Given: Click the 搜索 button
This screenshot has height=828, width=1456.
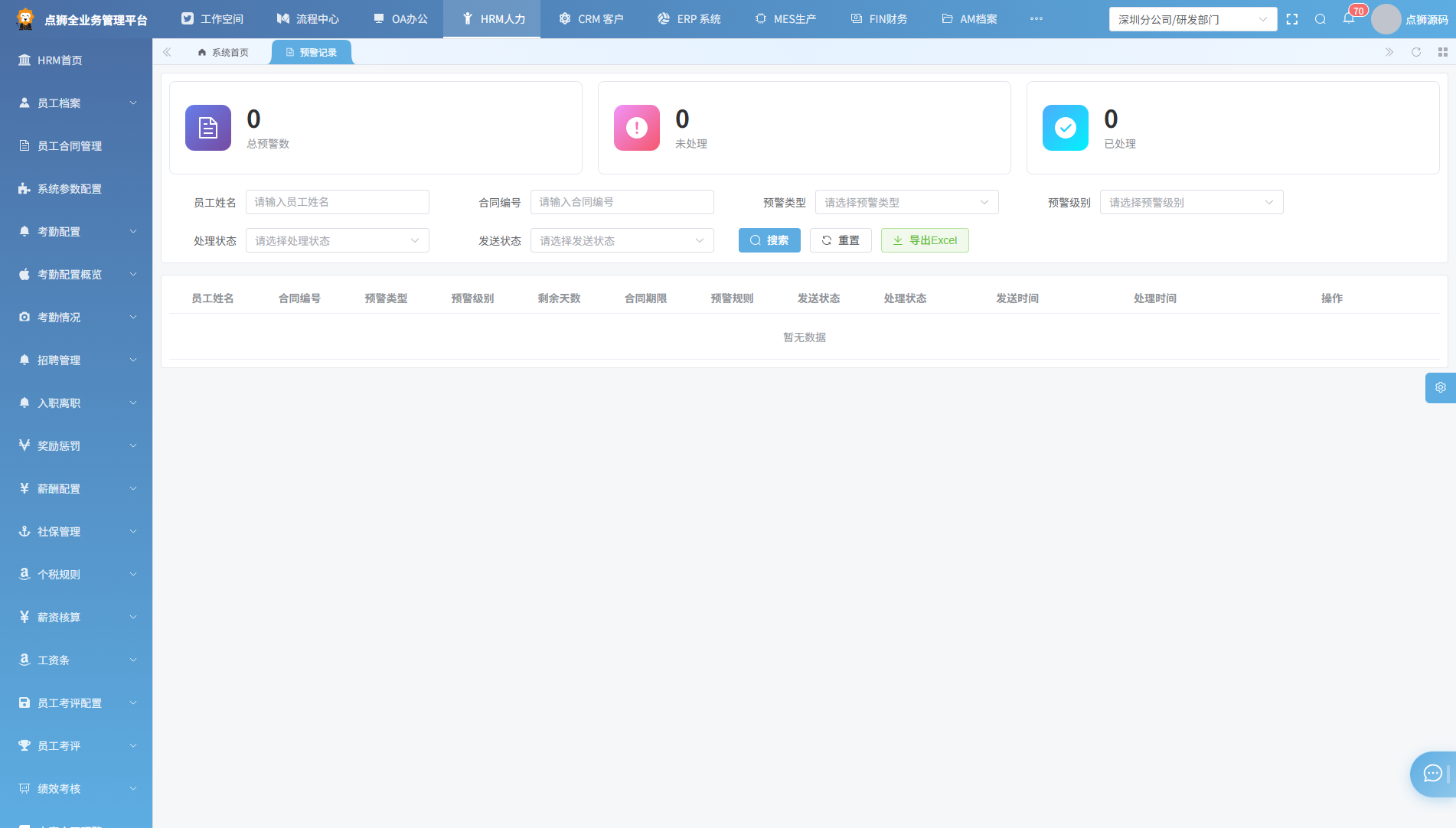Looking at the screenshot, I should tap(769, 240).
